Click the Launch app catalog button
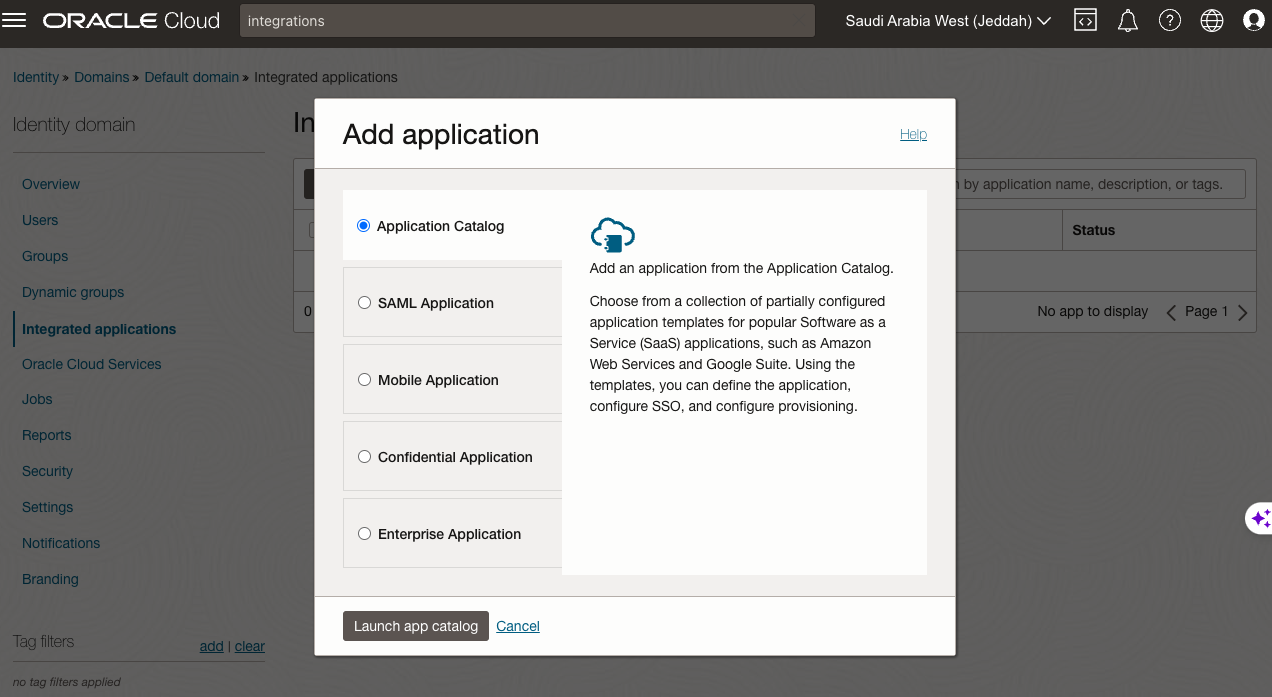The height and width of the screenshot is (697, 1272). click(x=415, y=626)
